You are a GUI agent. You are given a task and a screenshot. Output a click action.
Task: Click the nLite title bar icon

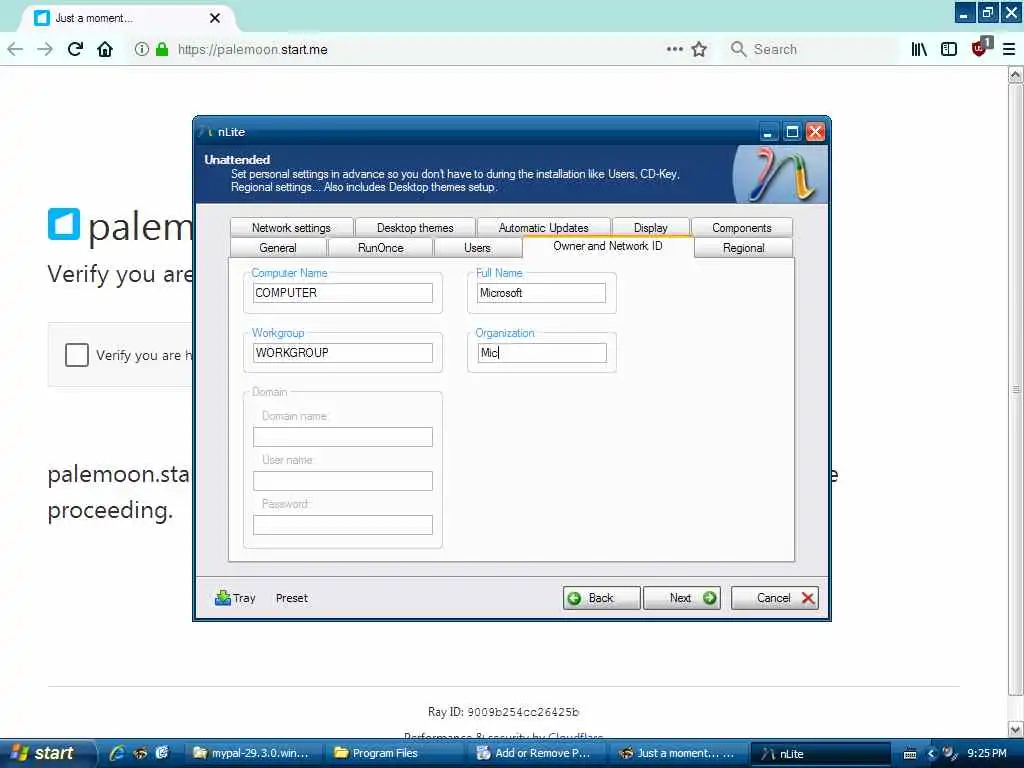[207, 132]
